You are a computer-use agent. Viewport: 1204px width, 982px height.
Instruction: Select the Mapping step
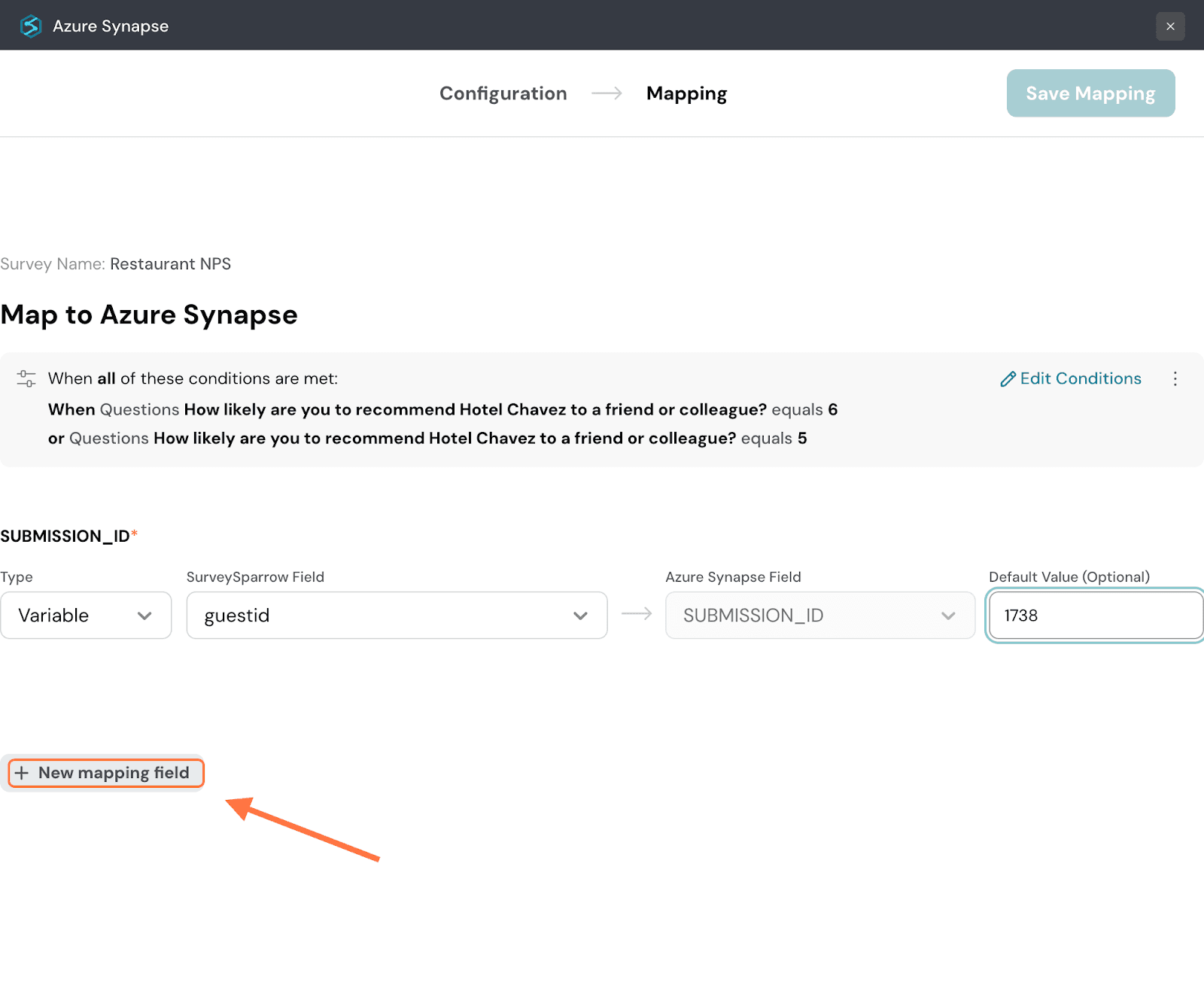[686, 93]
